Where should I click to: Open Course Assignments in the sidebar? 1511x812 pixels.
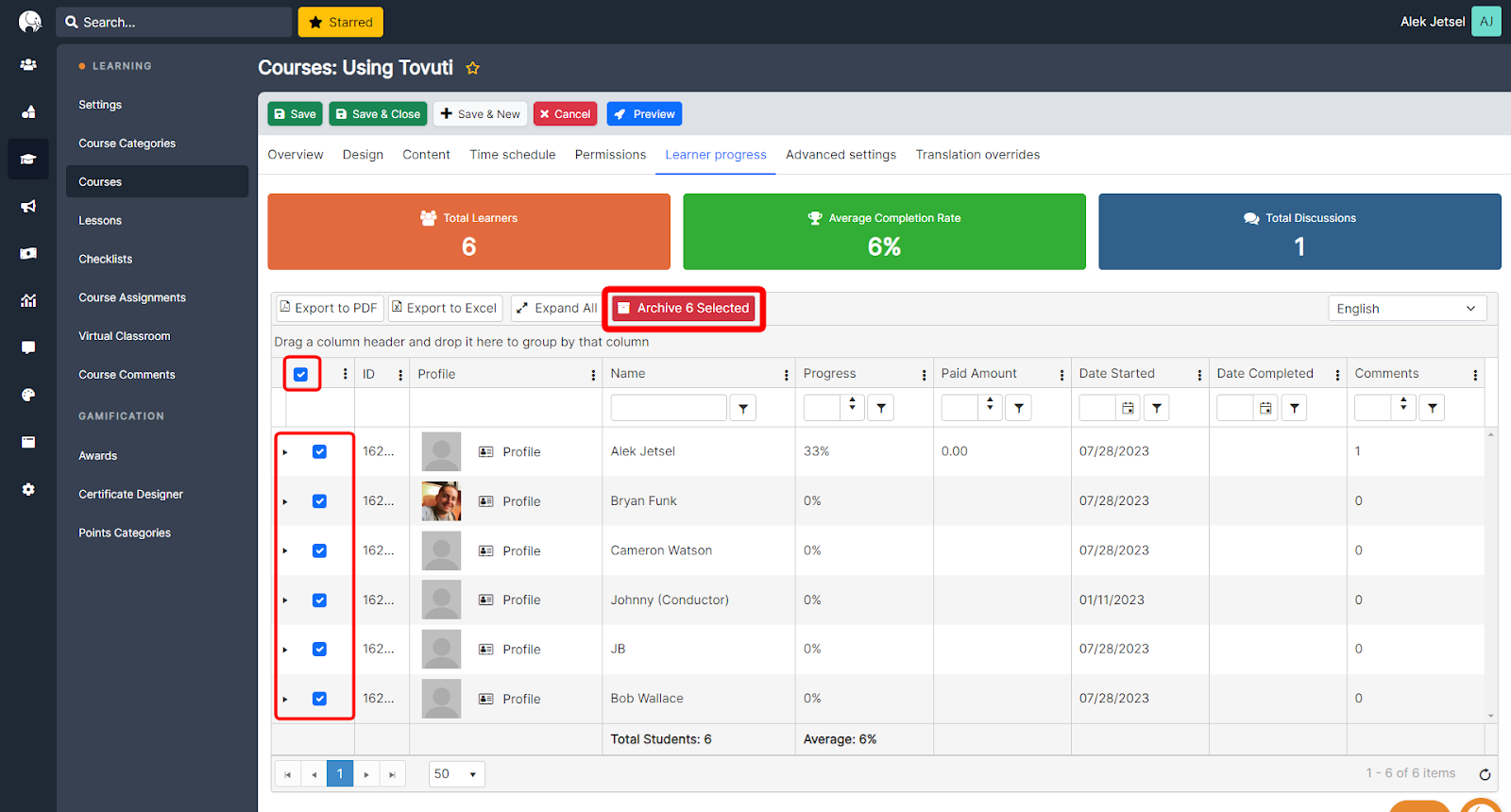tap(132, 297)
